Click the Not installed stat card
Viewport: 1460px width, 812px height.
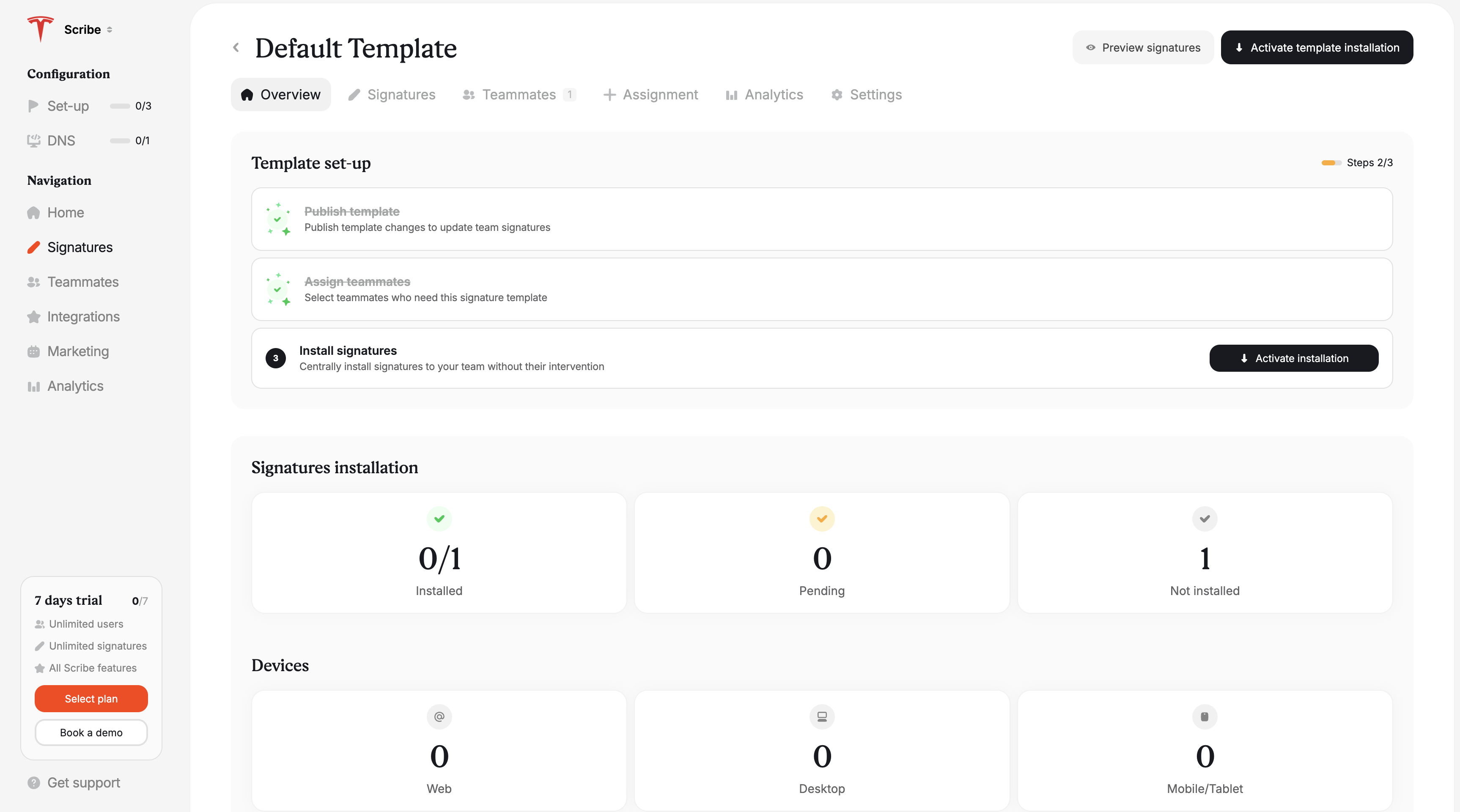click(1205, 552)
